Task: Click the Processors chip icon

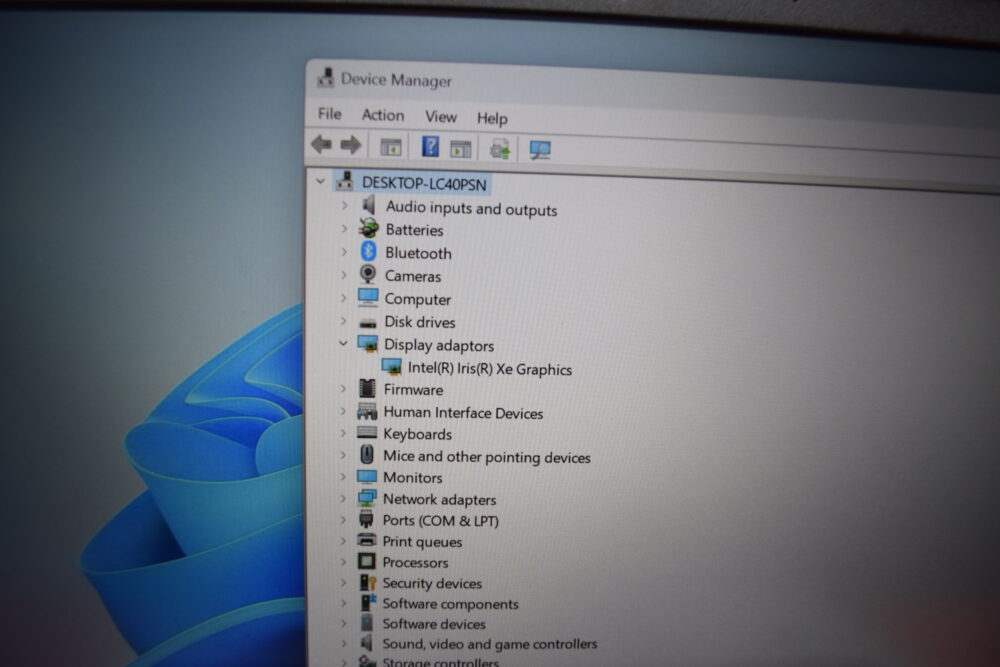Action: pos(367,561)
